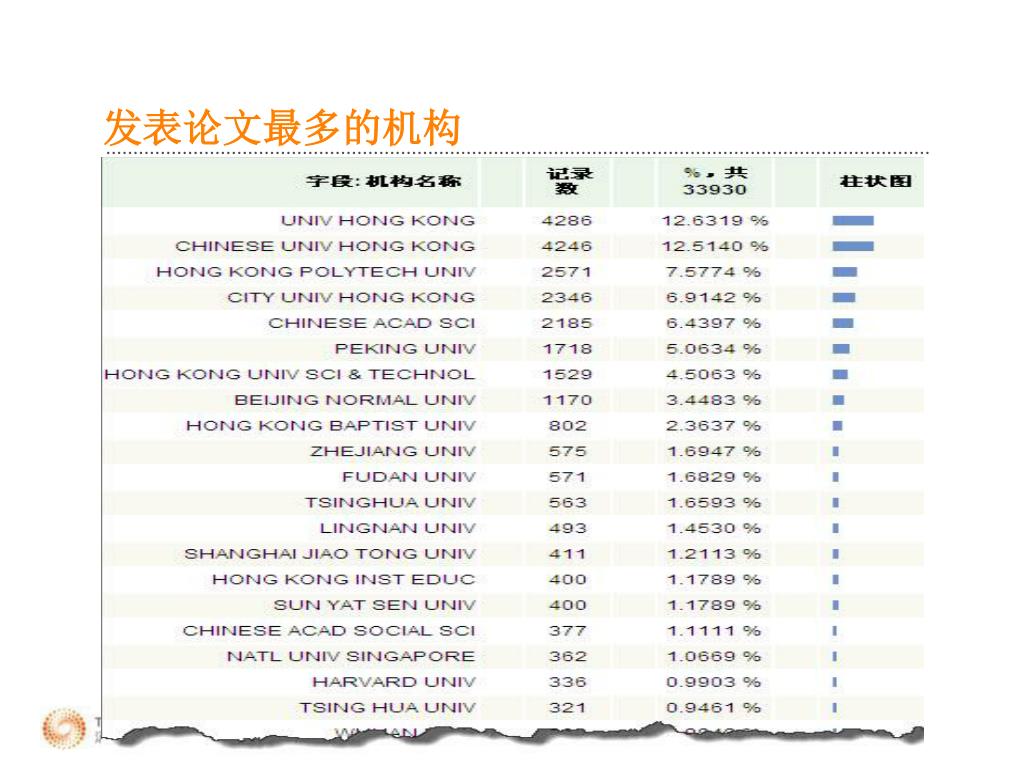Screen dimensions: 1024x768
Task: Click percentage 2.3637 %
Action: [x=714, y=425]
